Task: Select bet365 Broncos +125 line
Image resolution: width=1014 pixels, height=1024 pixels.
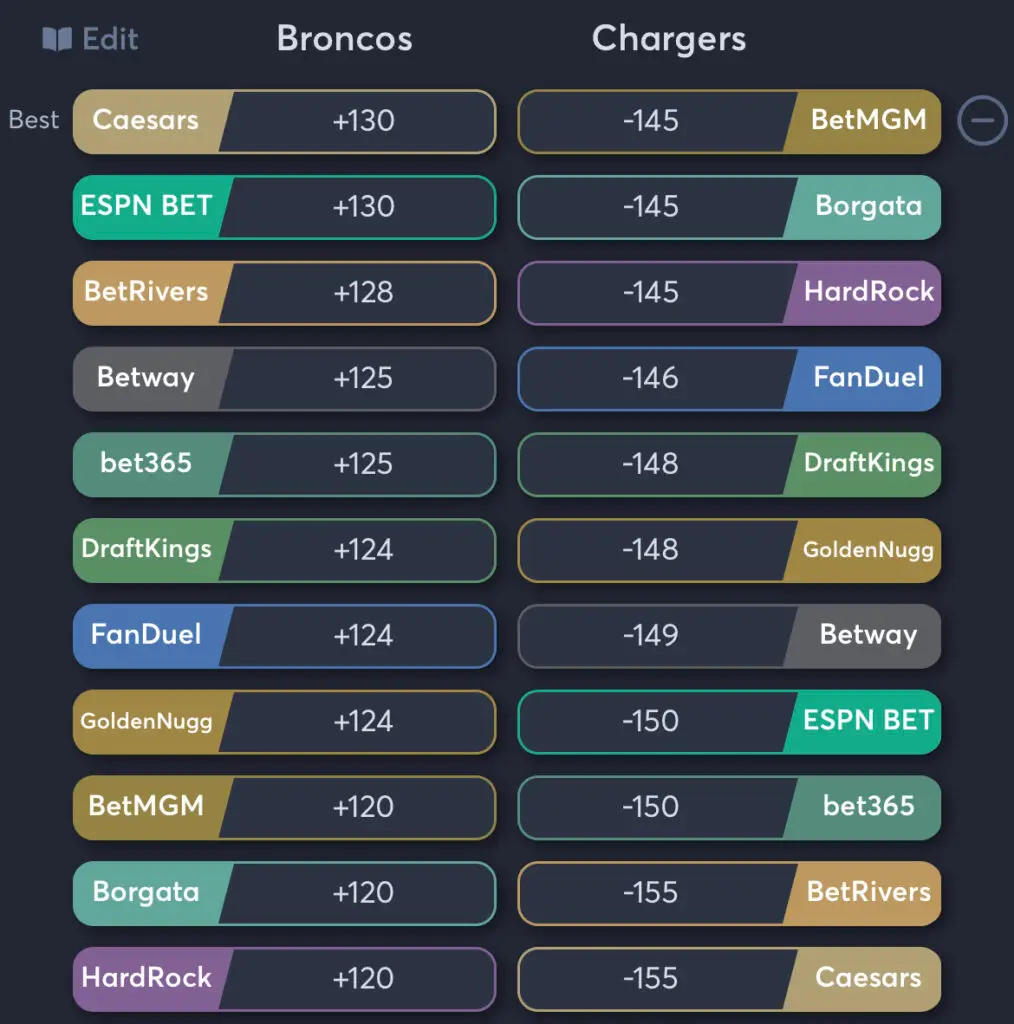Action: 284,465
